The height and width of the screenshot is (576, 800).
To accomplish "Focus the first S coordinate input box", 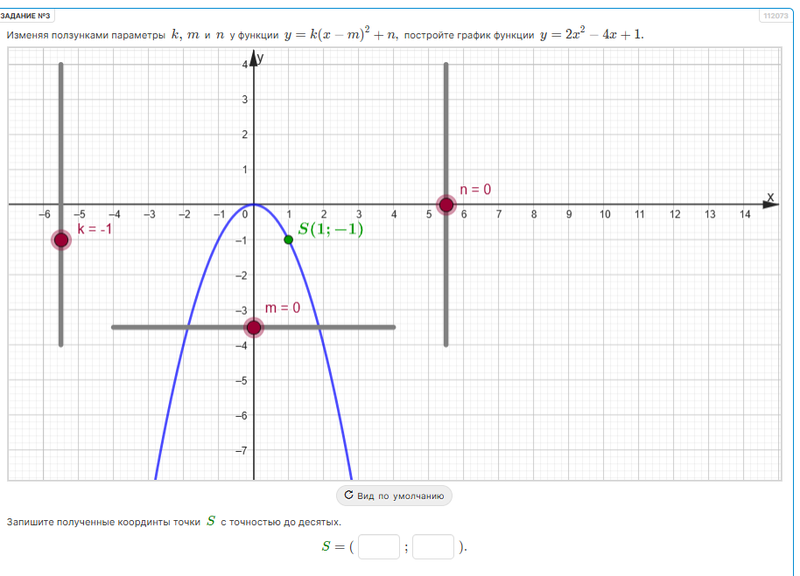I will 379,547.
